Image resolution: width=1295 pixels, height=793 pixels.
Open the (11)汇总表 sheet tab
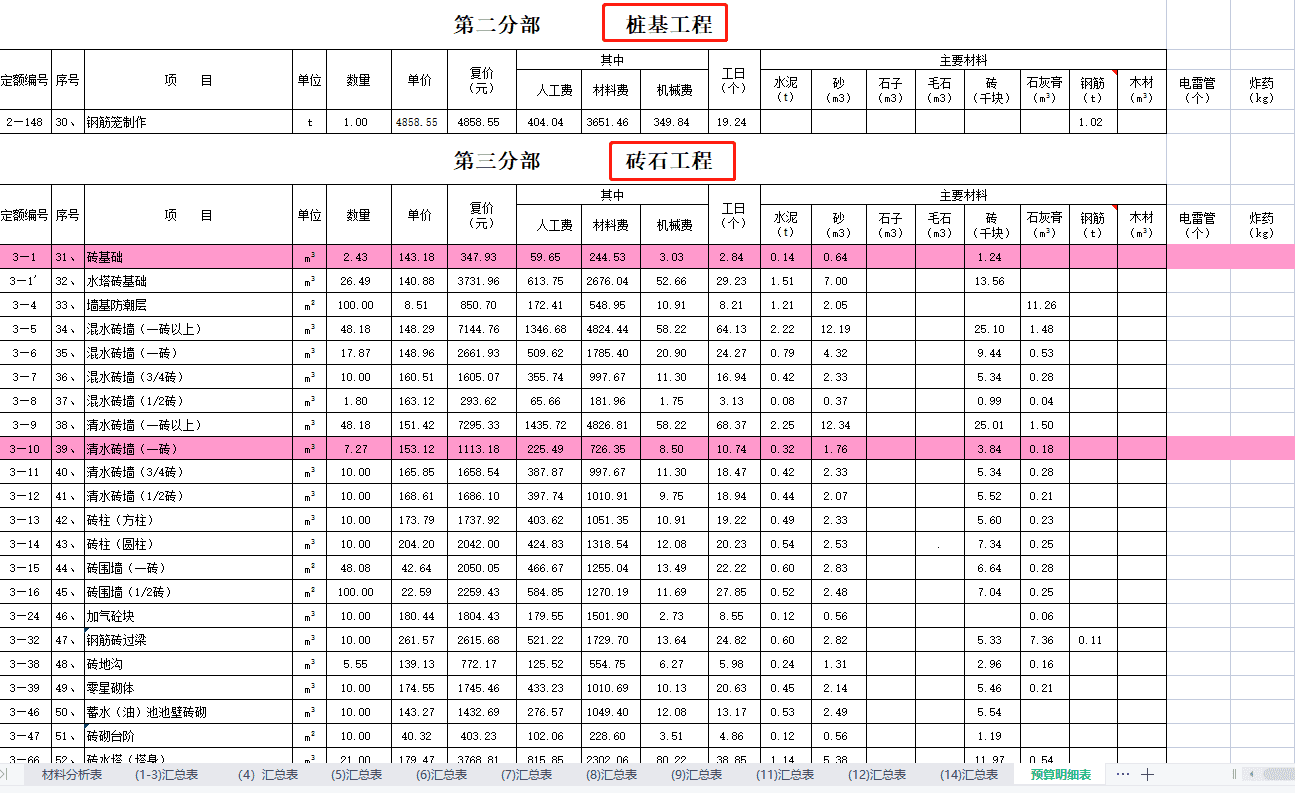tap(785, 775)
